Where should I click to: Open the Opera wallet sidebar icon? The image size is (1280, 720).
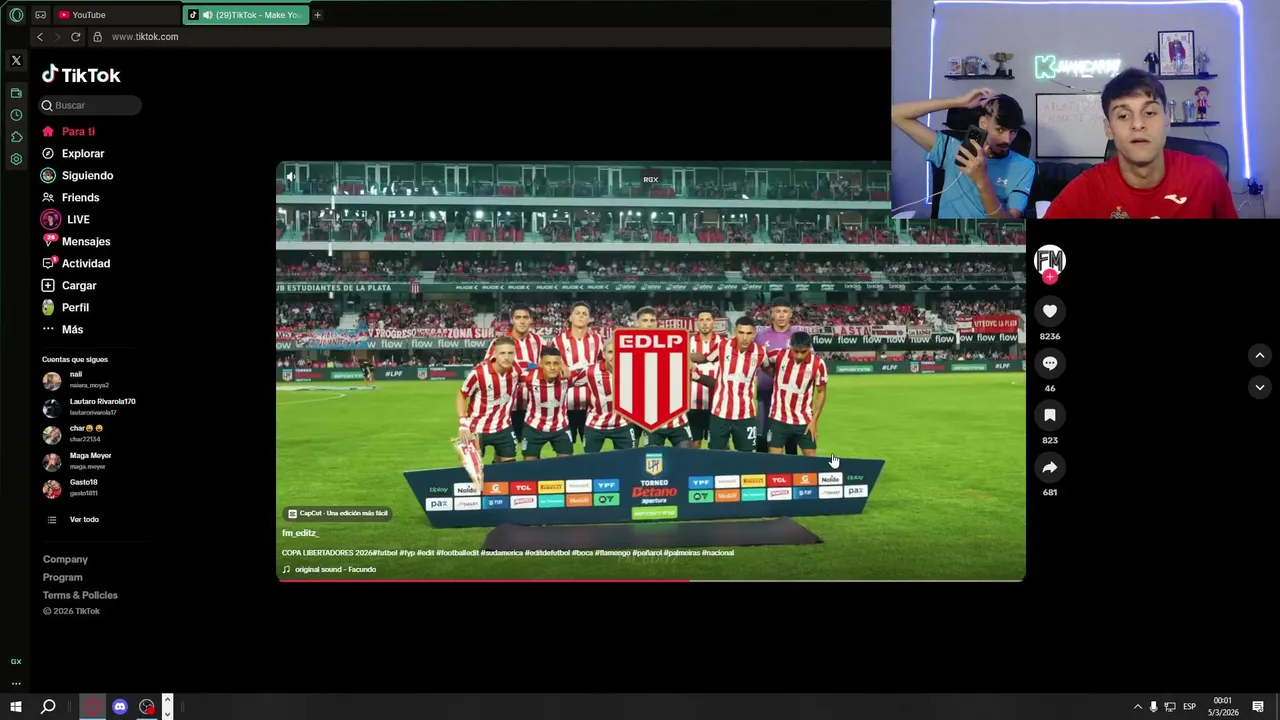16,93
